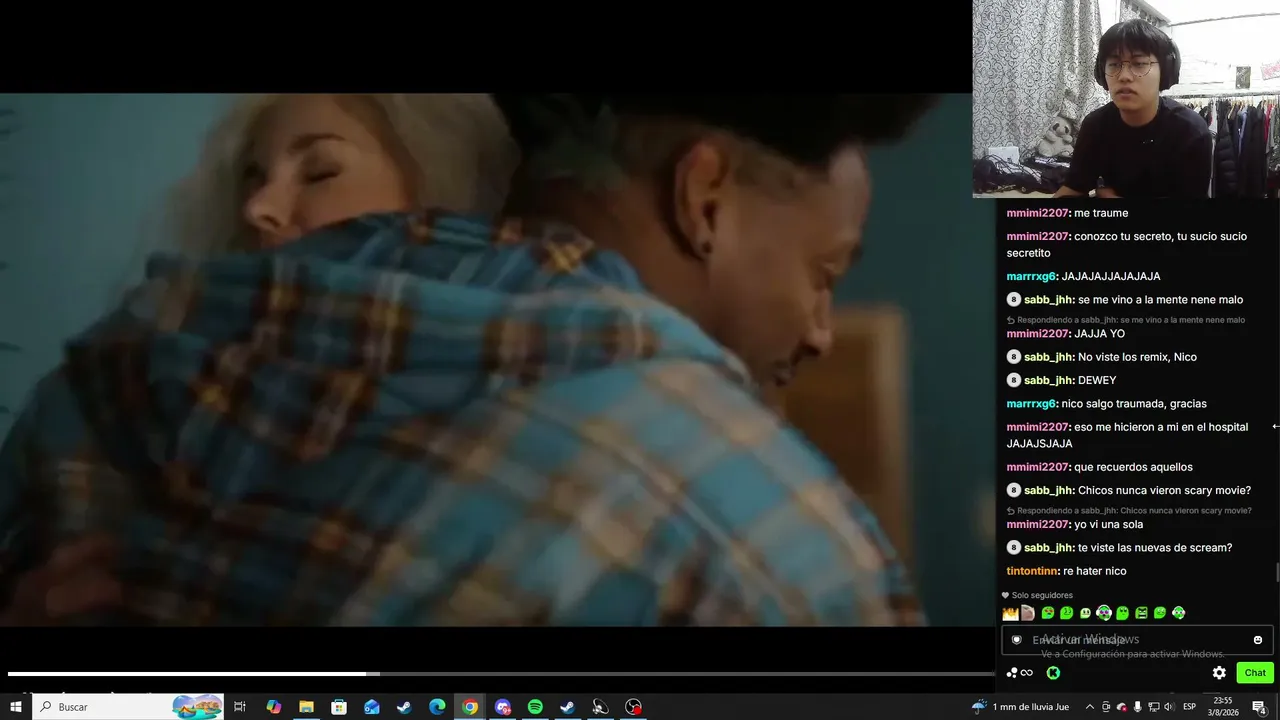Screen dimensions: 1280x720
Task: Select message 'yo vi una sola'
Action: click(1108, 524)
